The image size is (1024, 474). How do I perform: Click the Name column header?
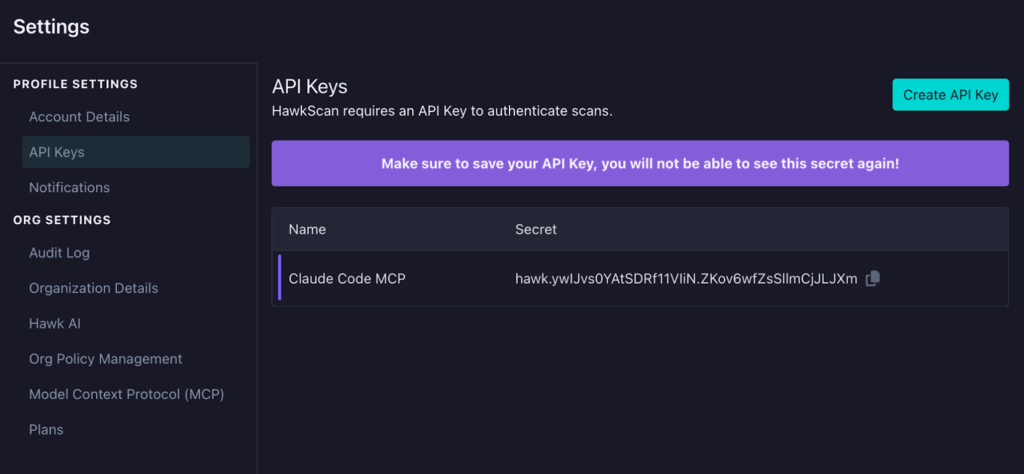coord(307,229)
